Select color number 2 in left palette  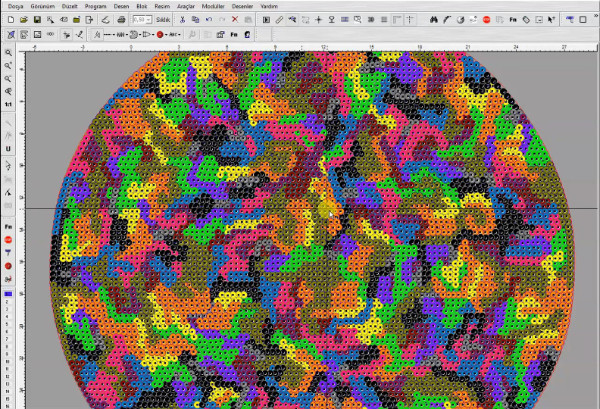[7, 302]
